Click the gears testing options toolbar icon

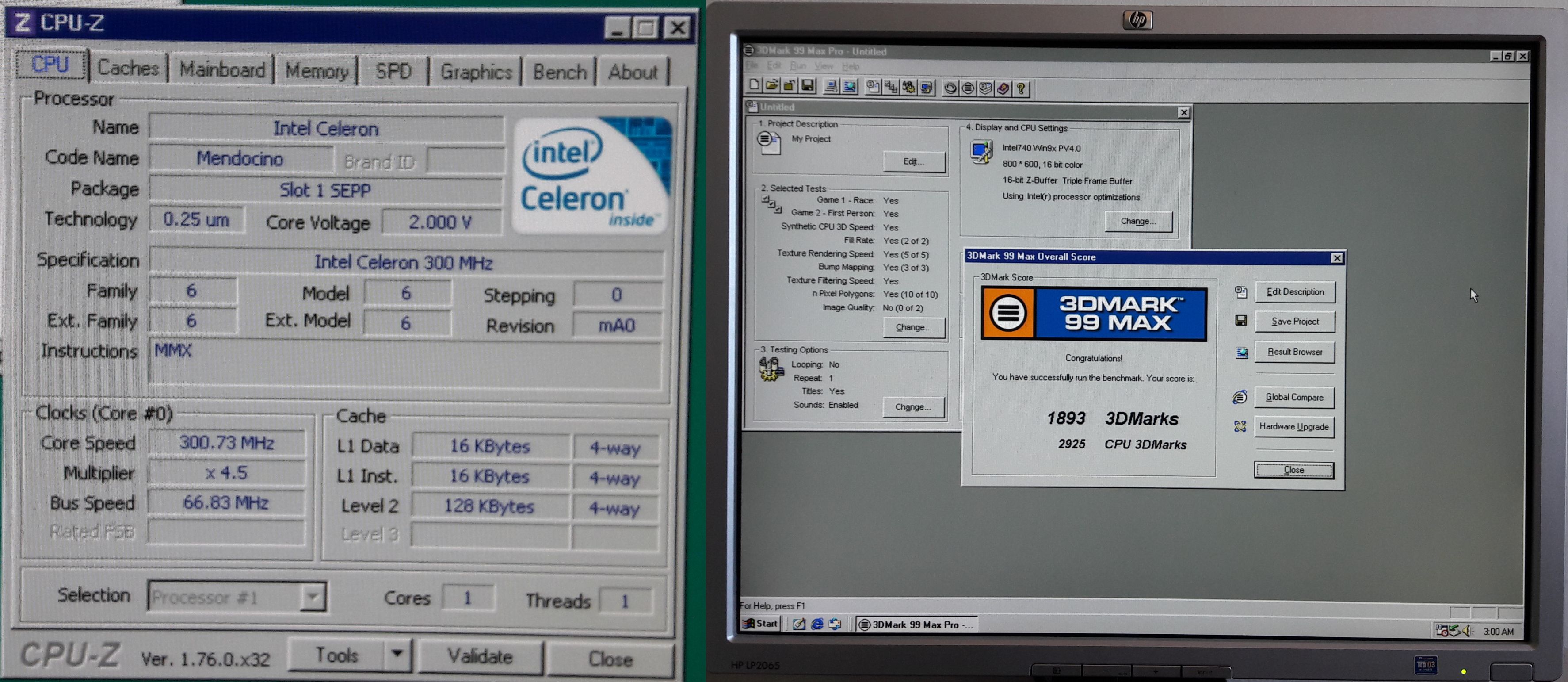tap(908, 88)
